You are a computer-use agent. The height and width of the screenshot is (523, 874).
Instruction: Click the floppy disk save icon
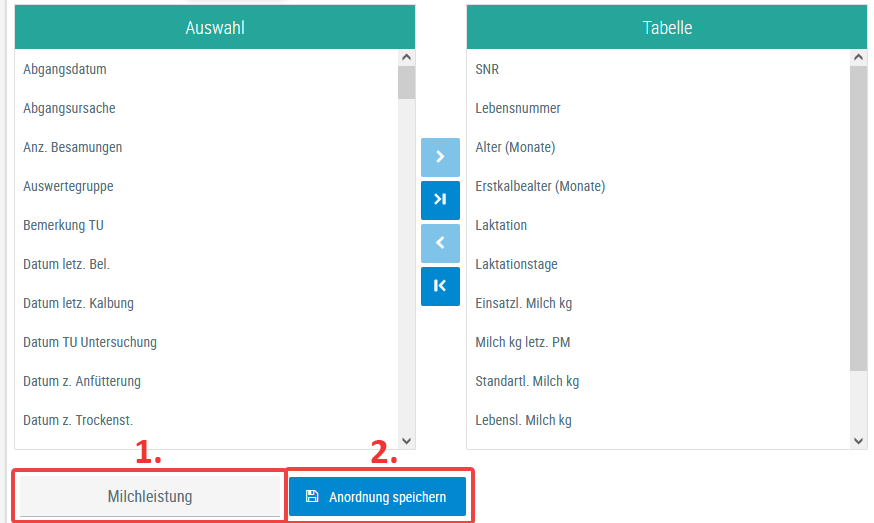[312, 496]
